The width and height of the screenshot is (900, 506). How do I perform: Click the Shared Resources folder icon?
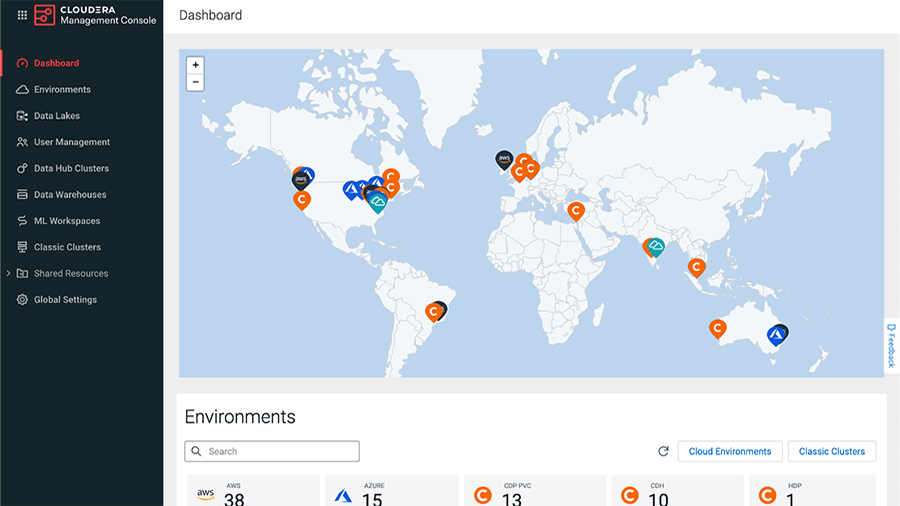point(22,273)
